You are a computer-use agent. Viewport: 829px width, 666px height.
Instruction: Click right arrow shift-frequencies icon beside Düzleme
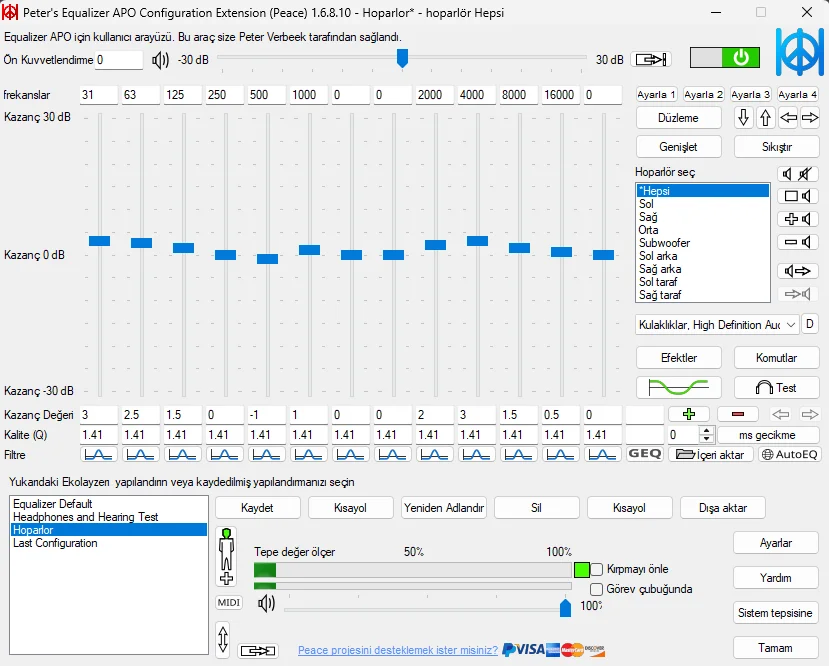tap(809, 117)
